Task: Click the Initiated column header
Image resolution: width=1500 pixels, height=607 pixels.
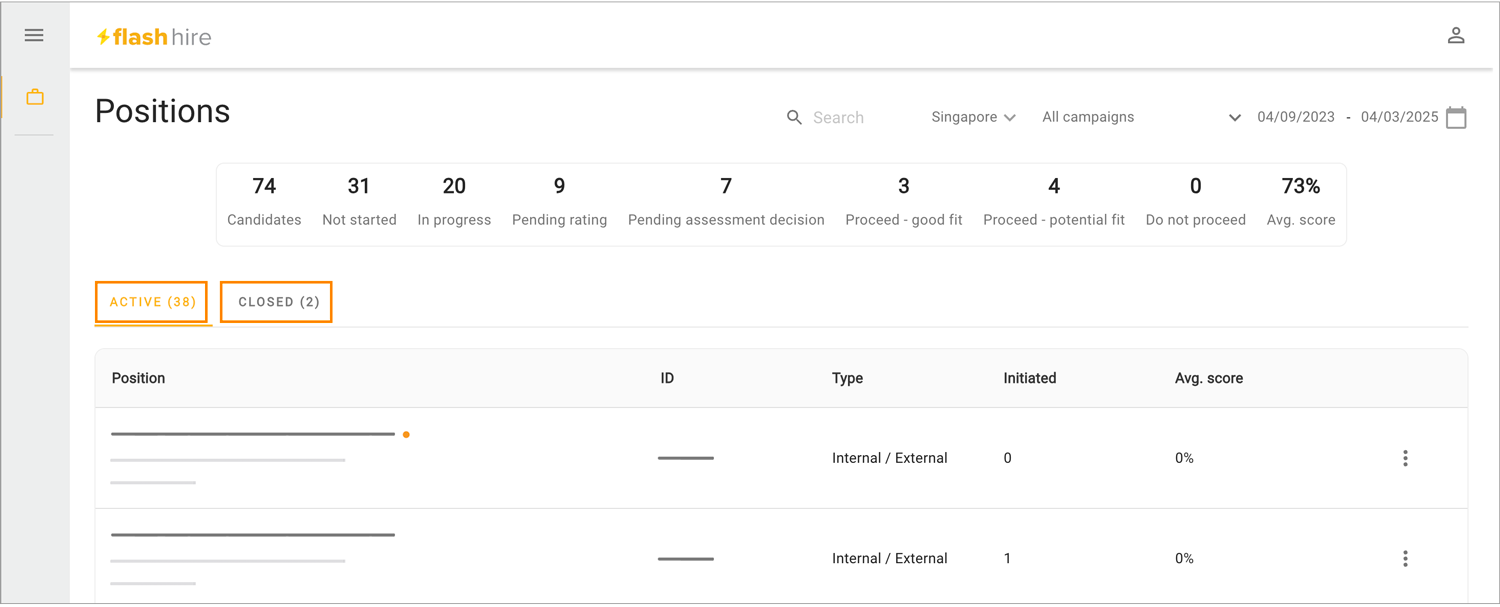Action: point(1029,378)
